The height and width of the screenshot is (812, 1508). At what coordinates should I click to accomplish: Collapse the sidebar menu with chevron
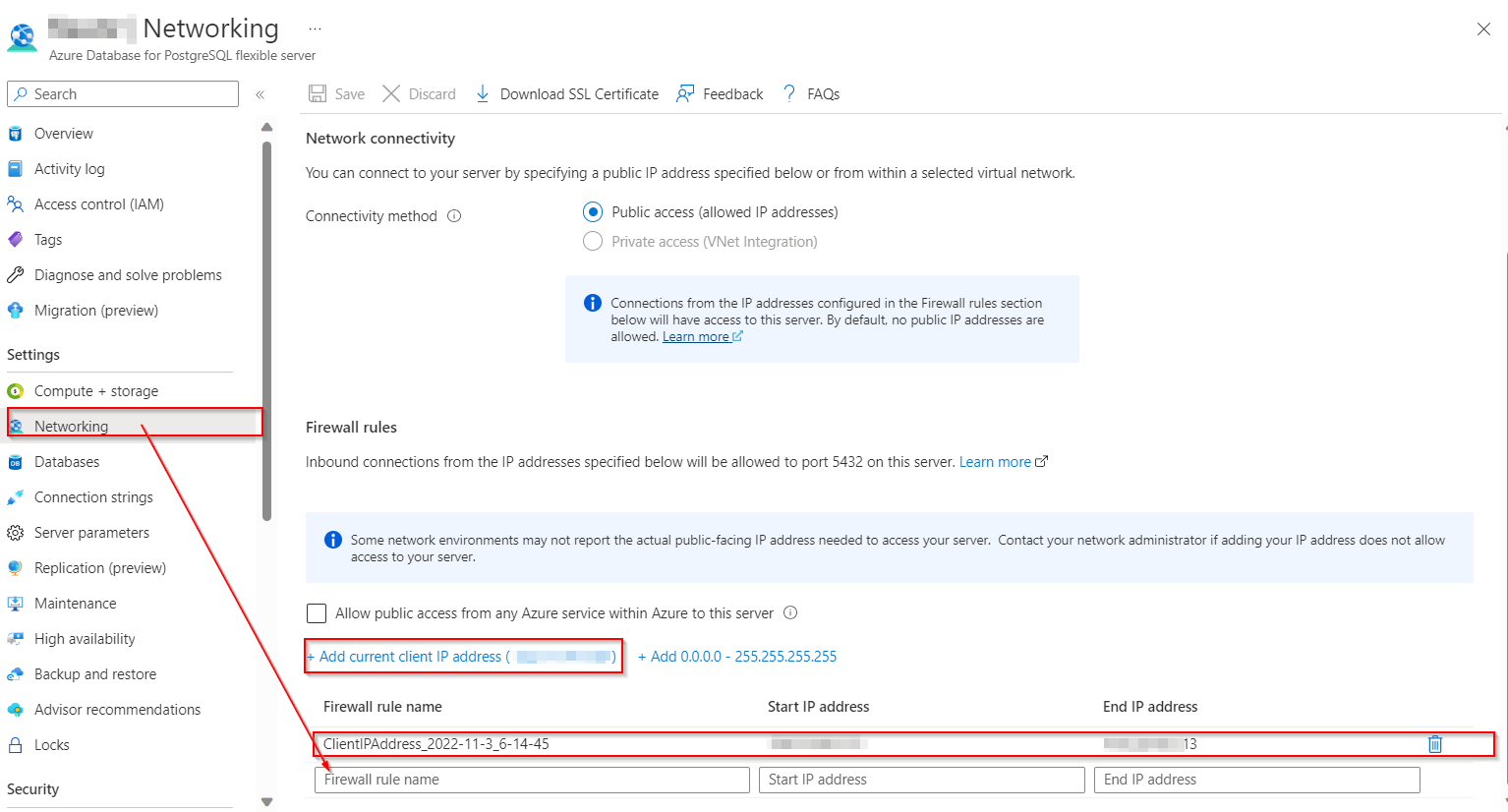tap(261, 94)
